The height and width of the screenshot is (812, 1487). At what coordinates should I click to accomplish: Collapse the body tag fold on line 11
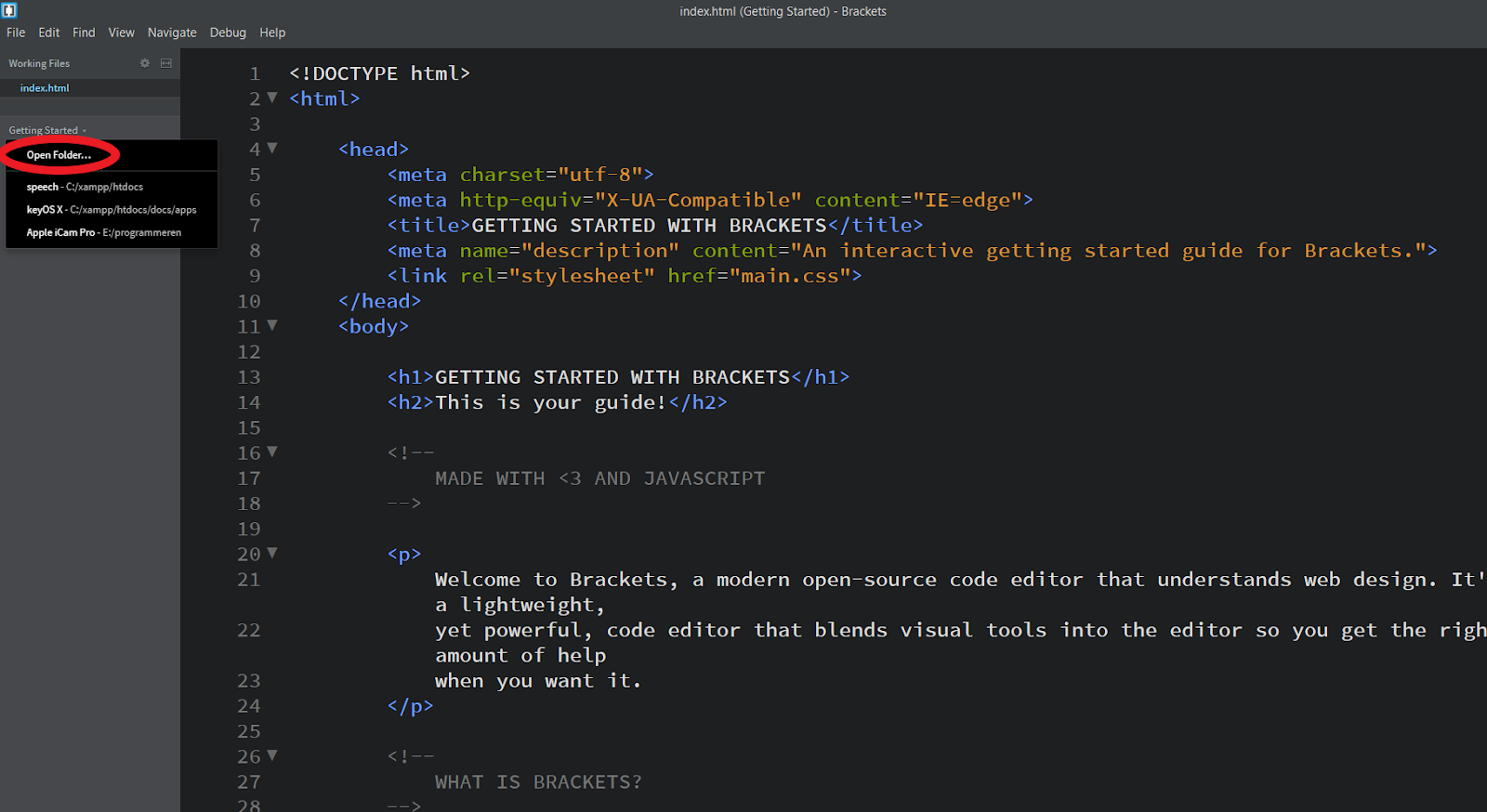272,325
